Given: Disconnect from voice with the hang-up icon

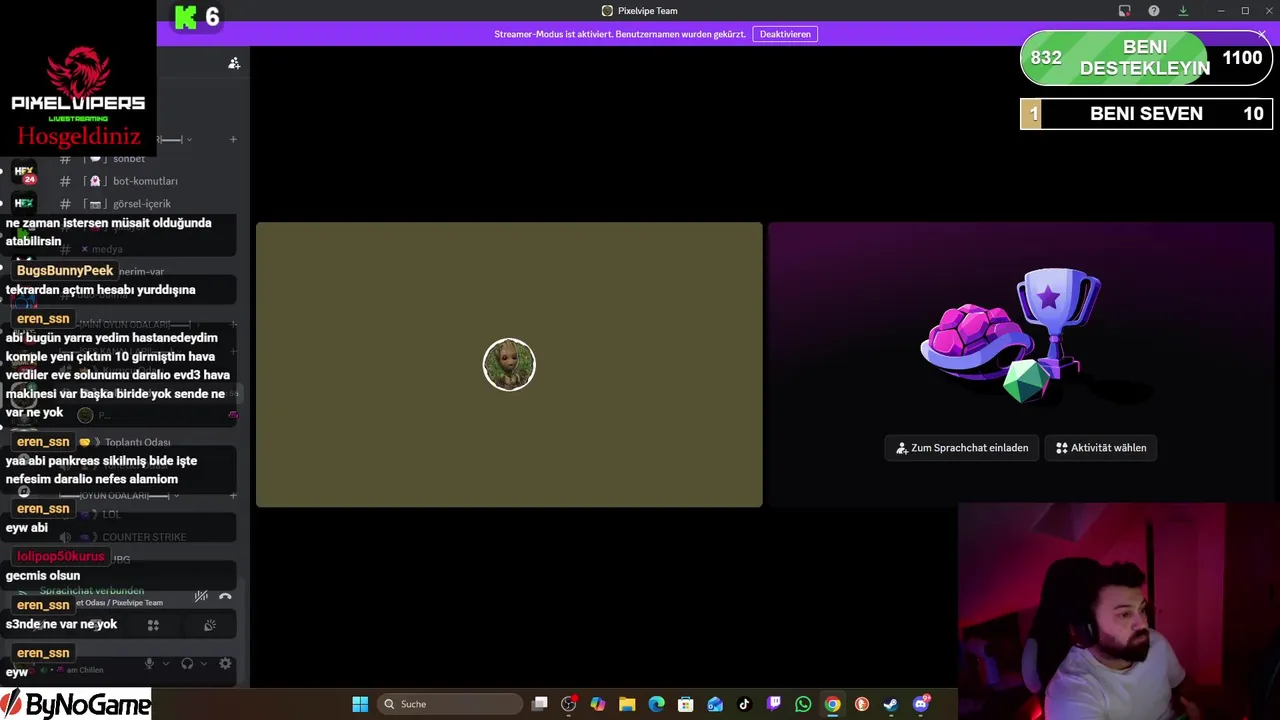Looking at the screenshot, I should (x=225, y=596).
